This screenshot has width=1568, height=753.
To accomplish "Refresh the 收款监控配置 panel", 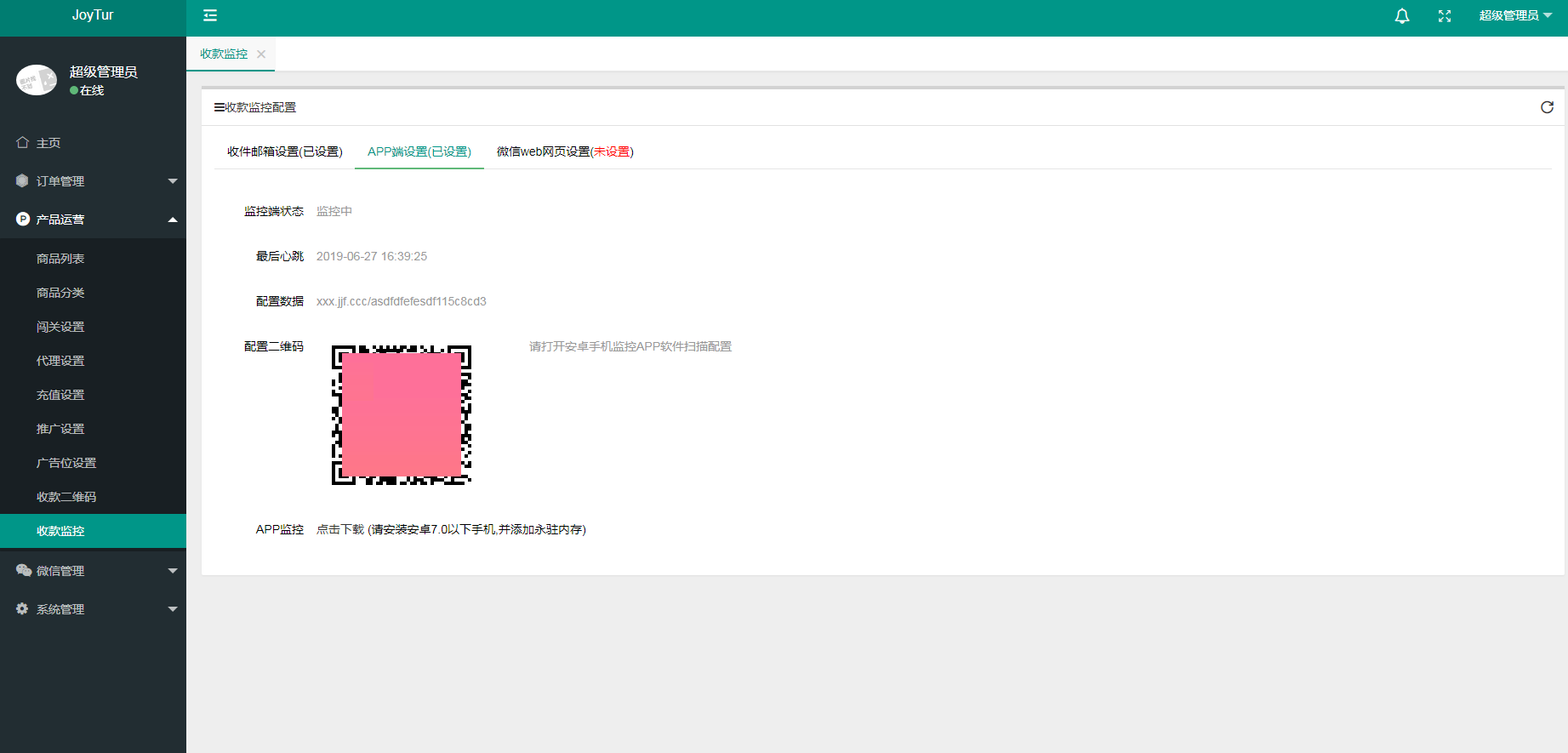I will coord(1547,107).
